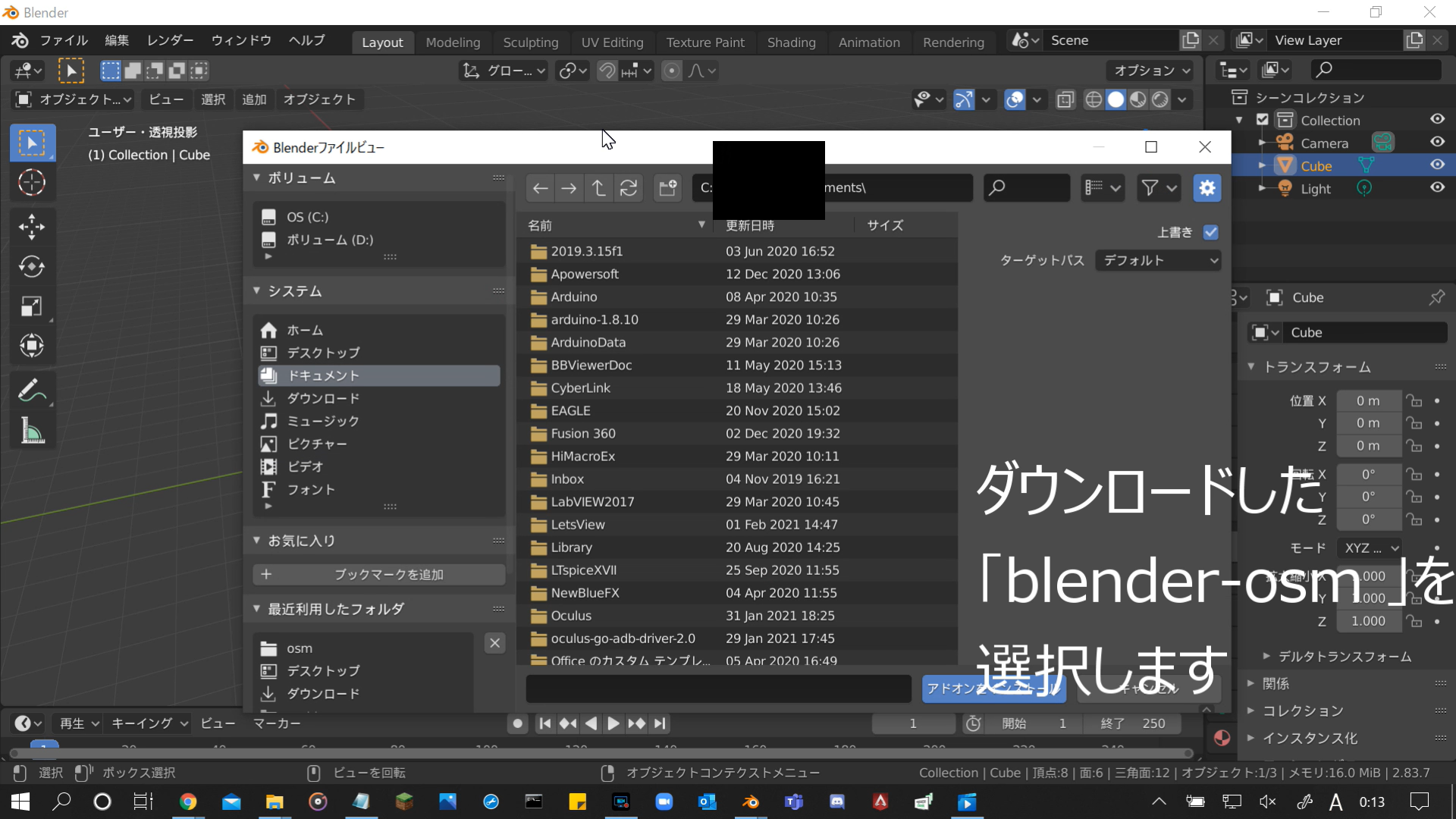Open the Fusion 360 folder
The image size is (1456, 819).
pyautogui.click(x=582, y=434)
